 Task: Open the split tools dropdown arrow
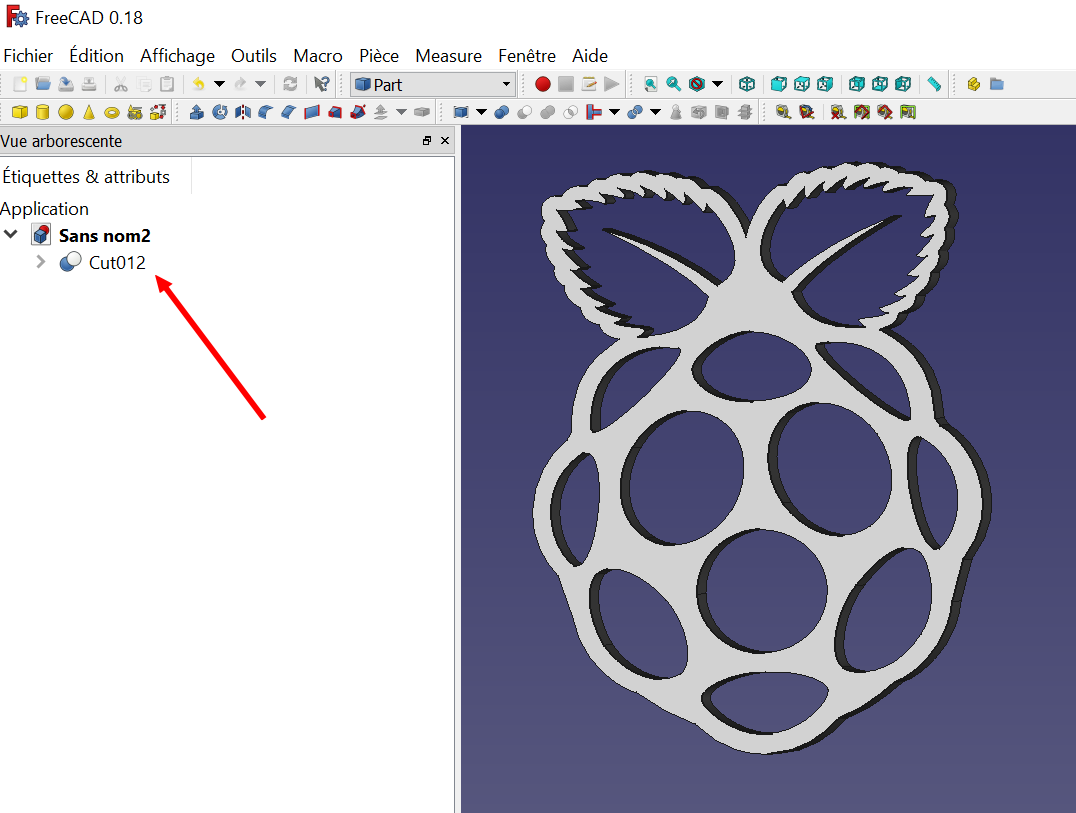[656, 112]
